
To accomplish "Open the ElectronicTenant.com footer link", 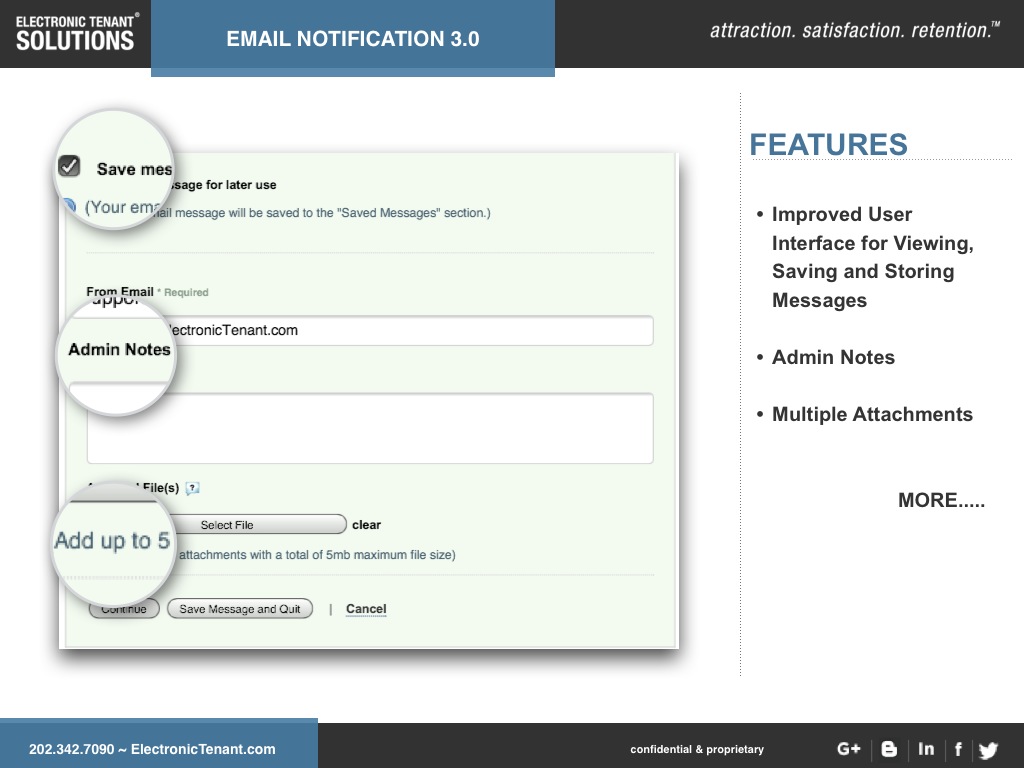I will [203, 749].
